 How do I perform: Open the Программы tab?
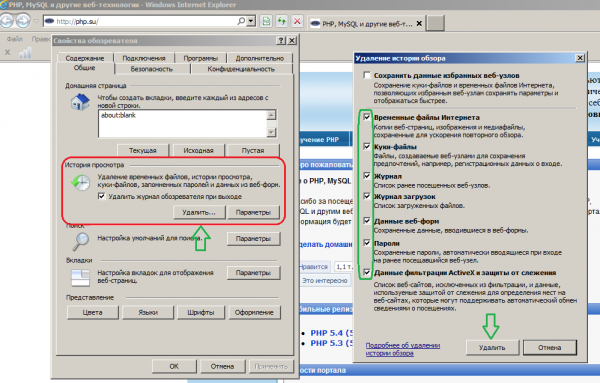tap(201, 58)
